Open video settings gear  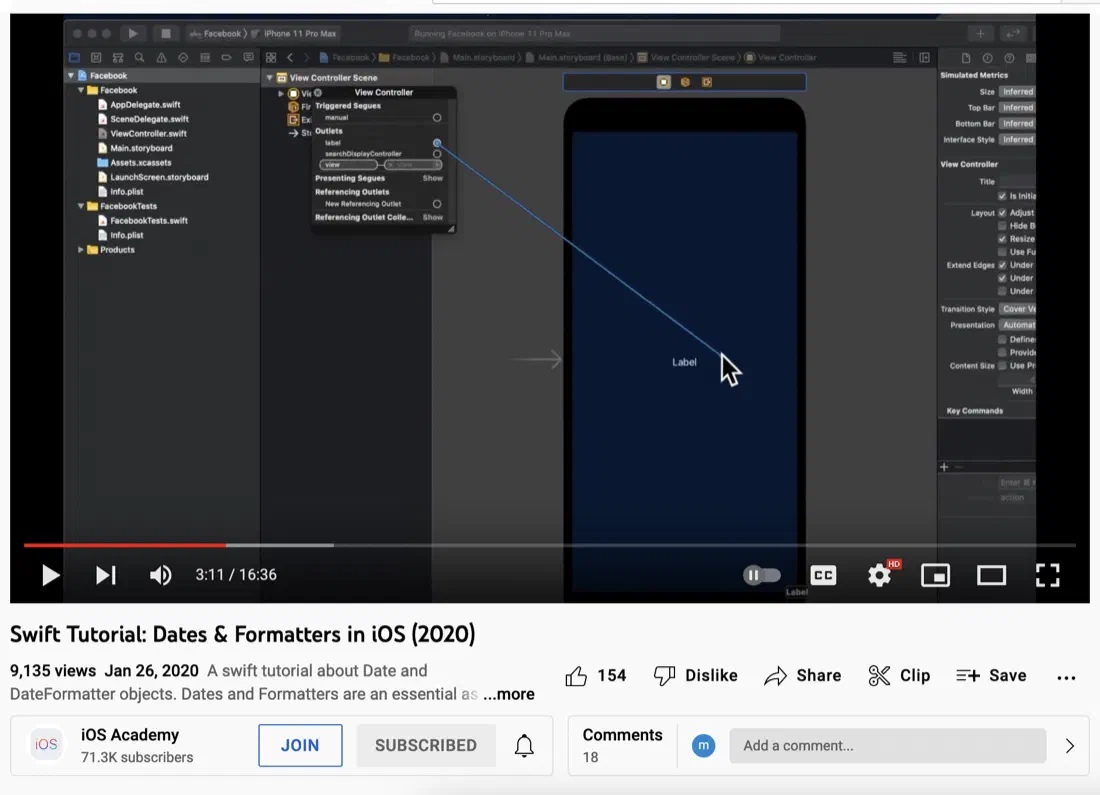[x=879, y=575]
